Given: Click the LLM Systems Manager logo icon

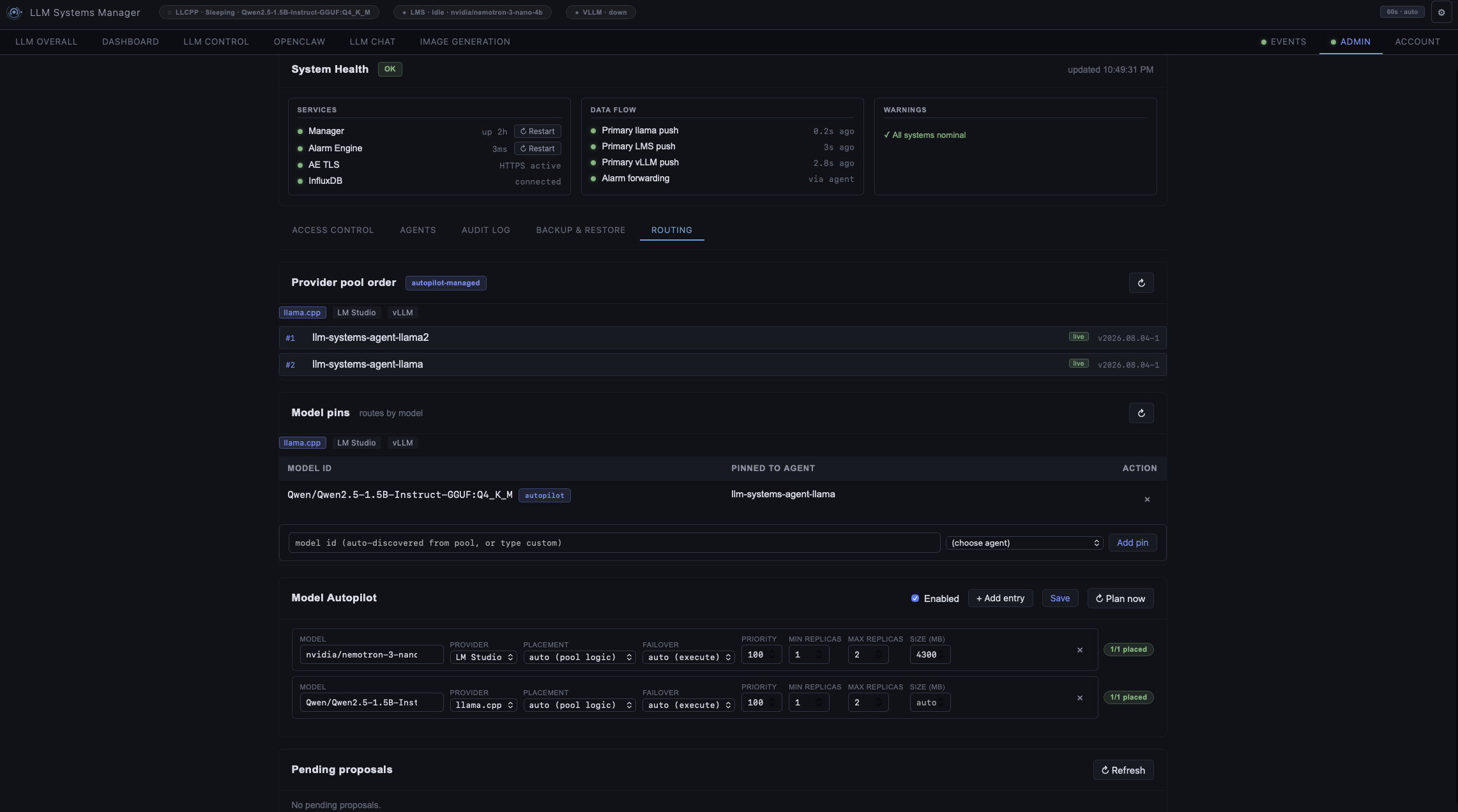Looking at the screenshot, I should pos(14,12).
